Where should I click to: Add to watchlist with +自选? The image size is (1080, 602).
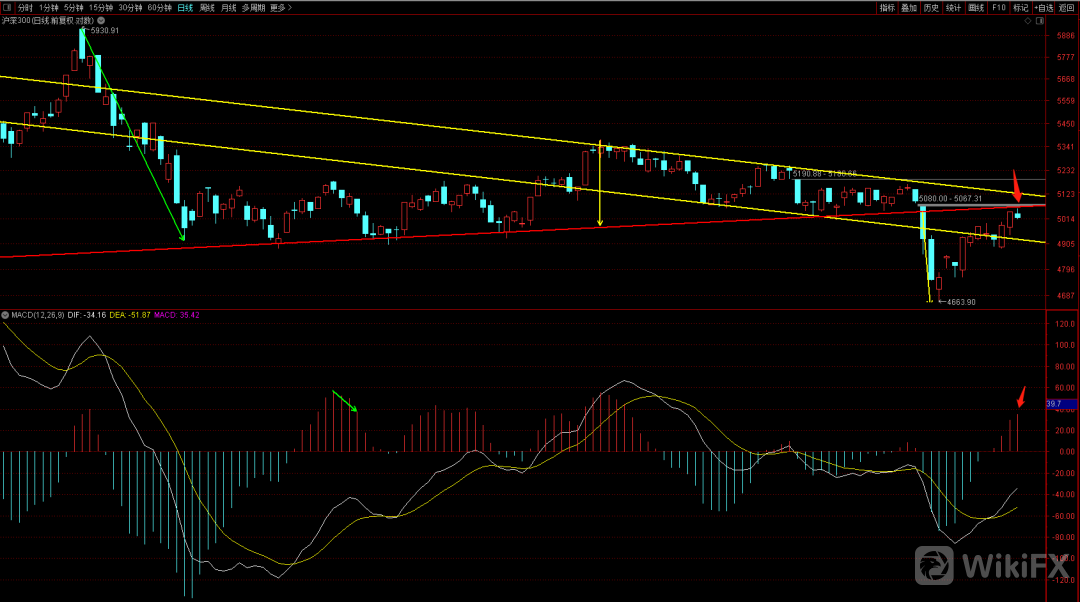[1044, 7]
